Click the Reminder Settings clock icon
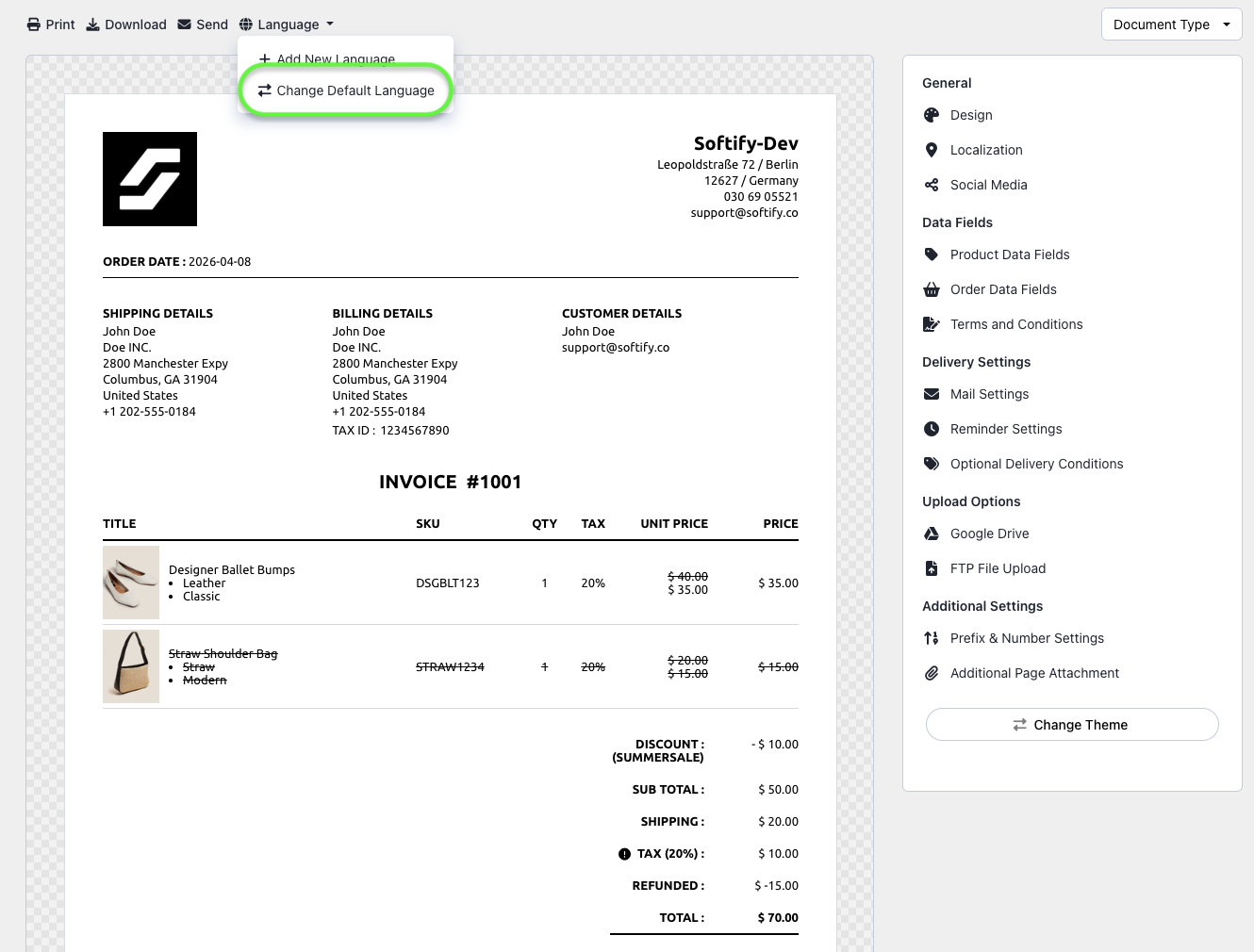Viewport: 1254px width, 952px height. click(x=932, y=429)
